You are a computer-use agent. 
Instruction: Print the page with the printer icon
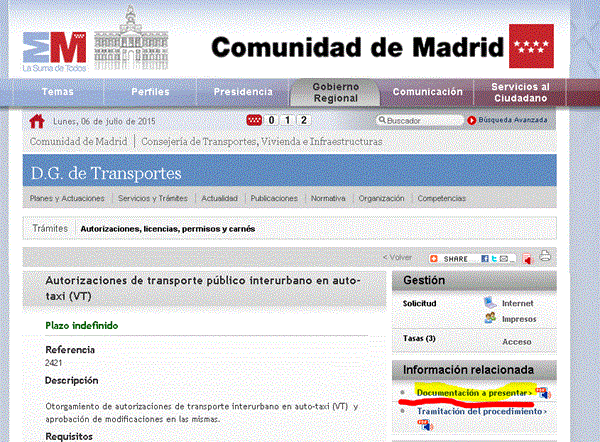click(545, 256)
